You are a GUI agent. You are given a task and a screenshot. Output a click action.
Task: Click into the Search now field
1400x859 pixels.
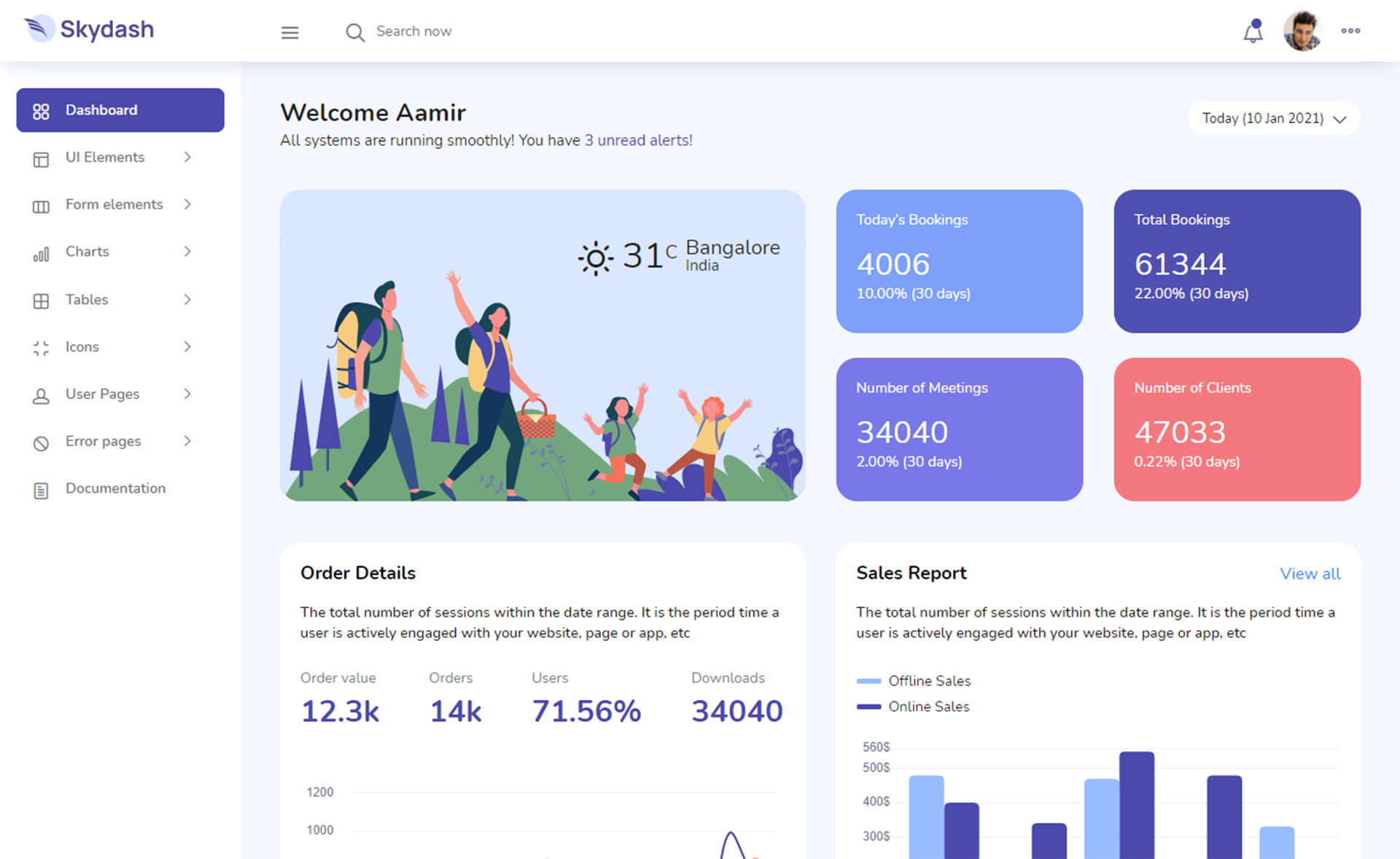coord(414,31)
